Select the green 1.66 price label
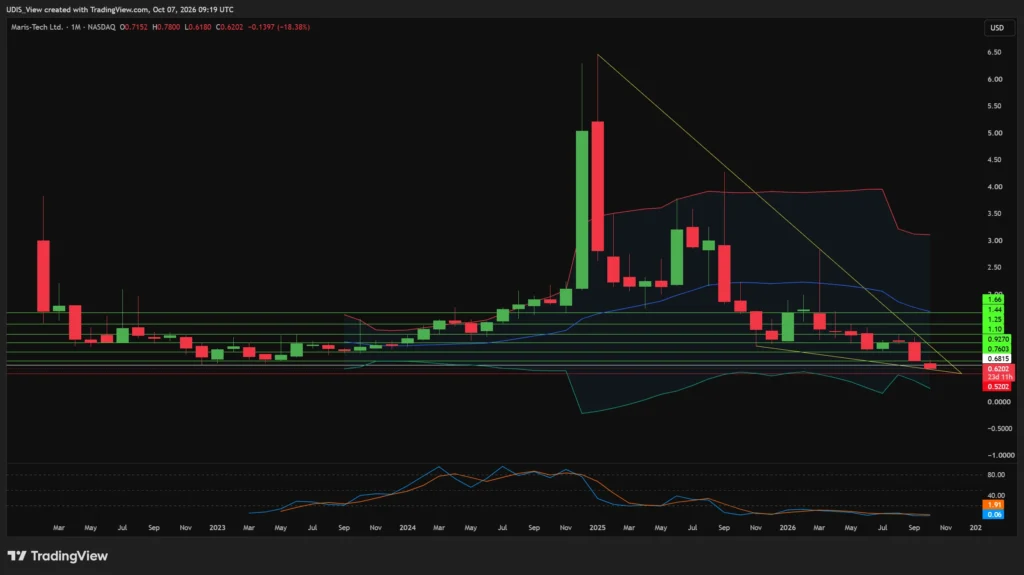Viewport: 1024px width, 575px height. click(x=995, y=300)
